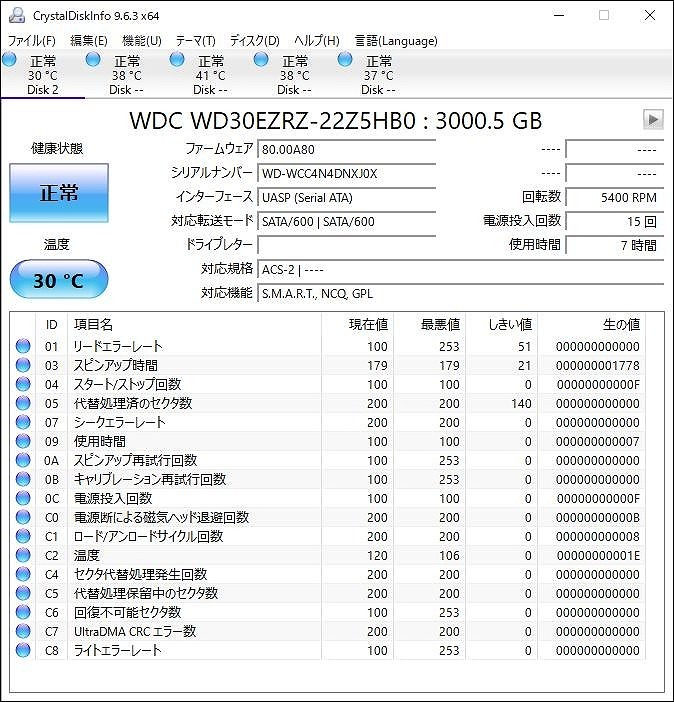
Task: Click the status dot for row ID C2
Action: pos(23,555)
